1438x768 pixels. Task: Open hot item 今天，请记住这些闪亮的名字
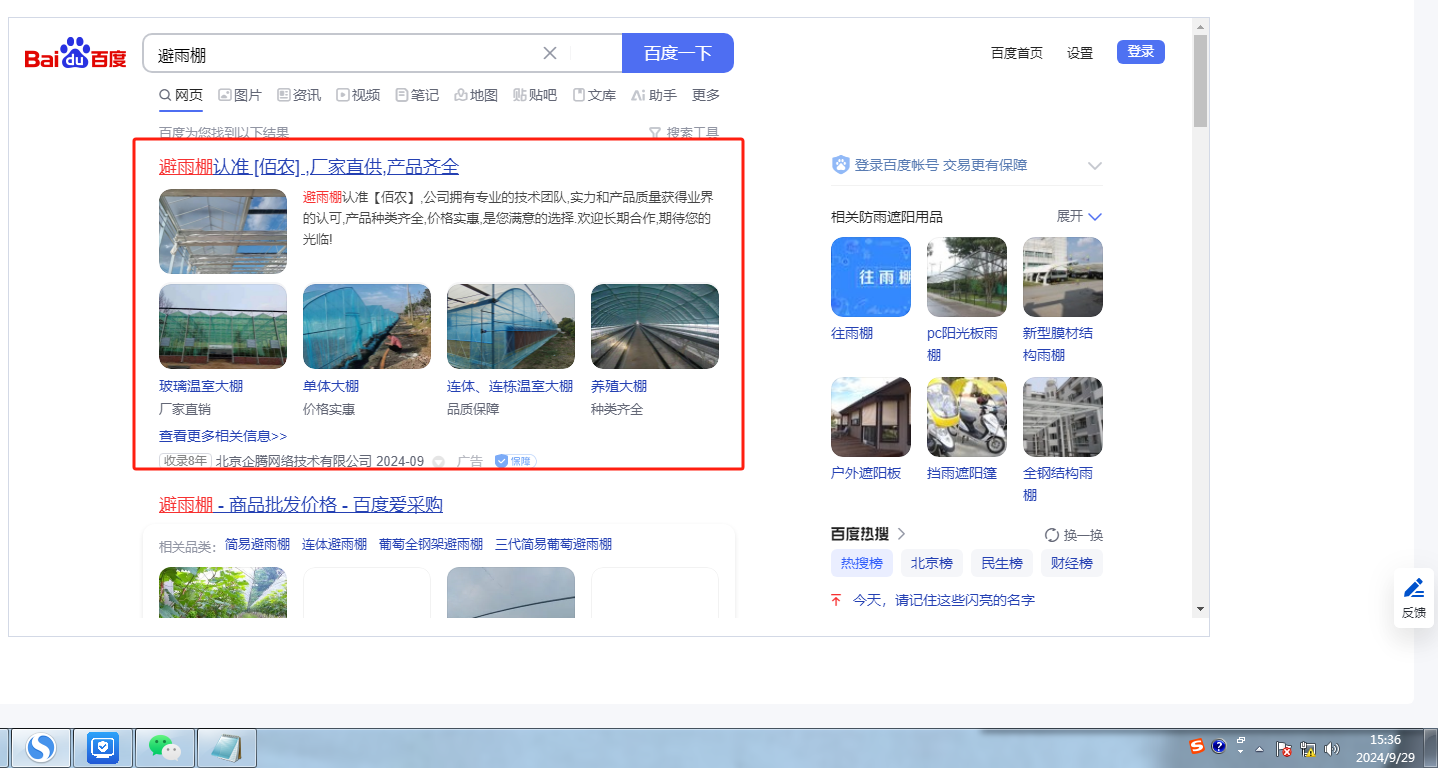coord(944,600)
